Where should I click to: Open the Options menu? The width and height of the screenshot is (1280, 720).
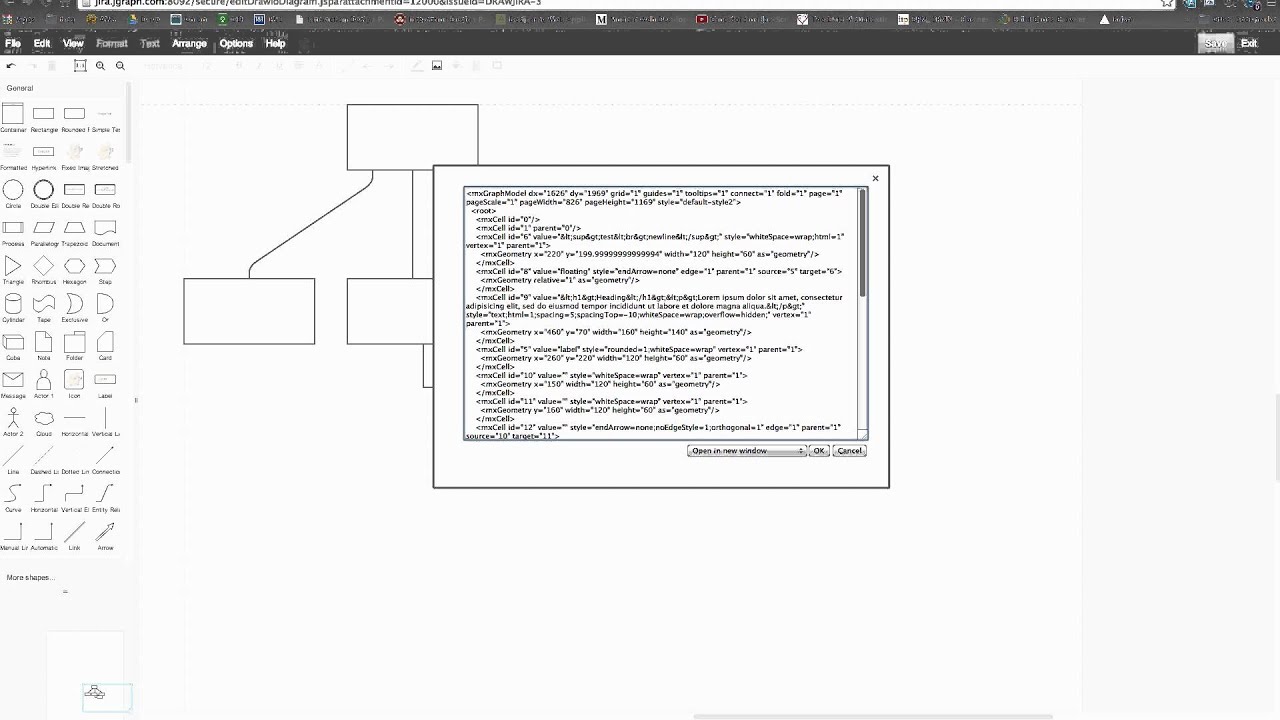click(x=236, y=43)
